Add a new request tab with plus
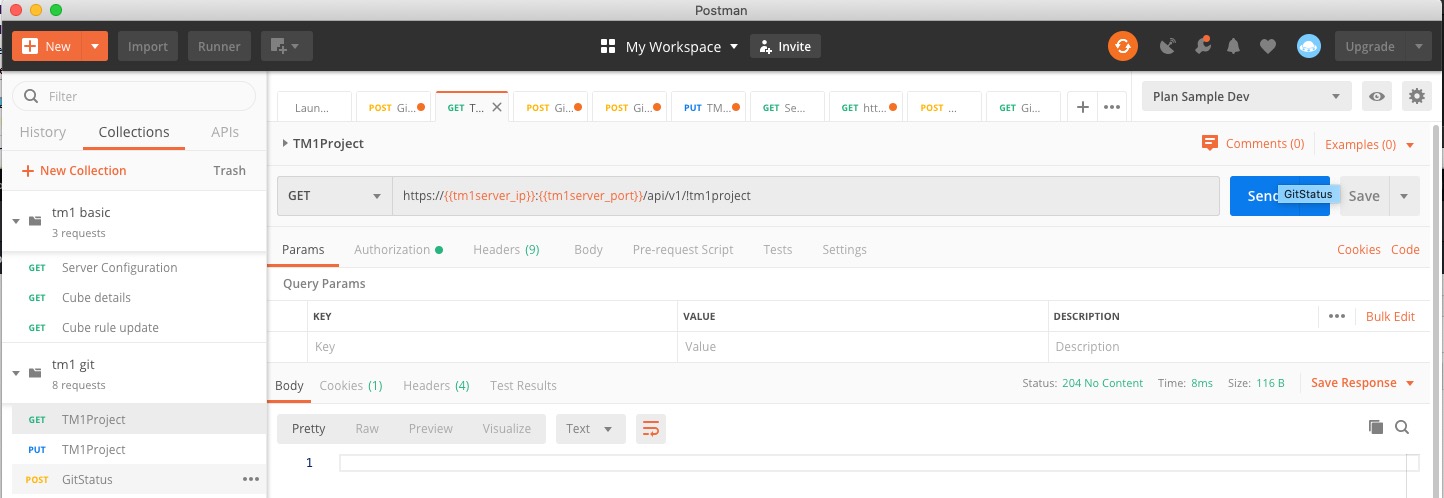1444x498 pixels. [x=1082, y=107]
